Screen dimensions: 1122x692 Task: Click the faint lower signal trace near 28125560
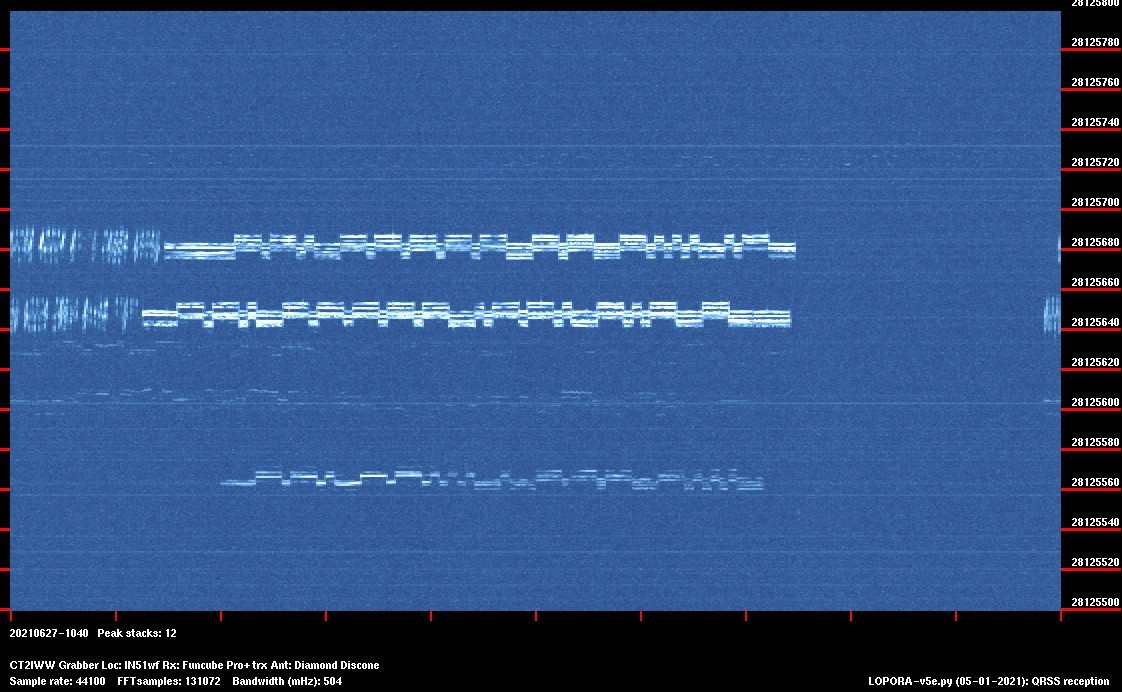[x=492, y=479]
